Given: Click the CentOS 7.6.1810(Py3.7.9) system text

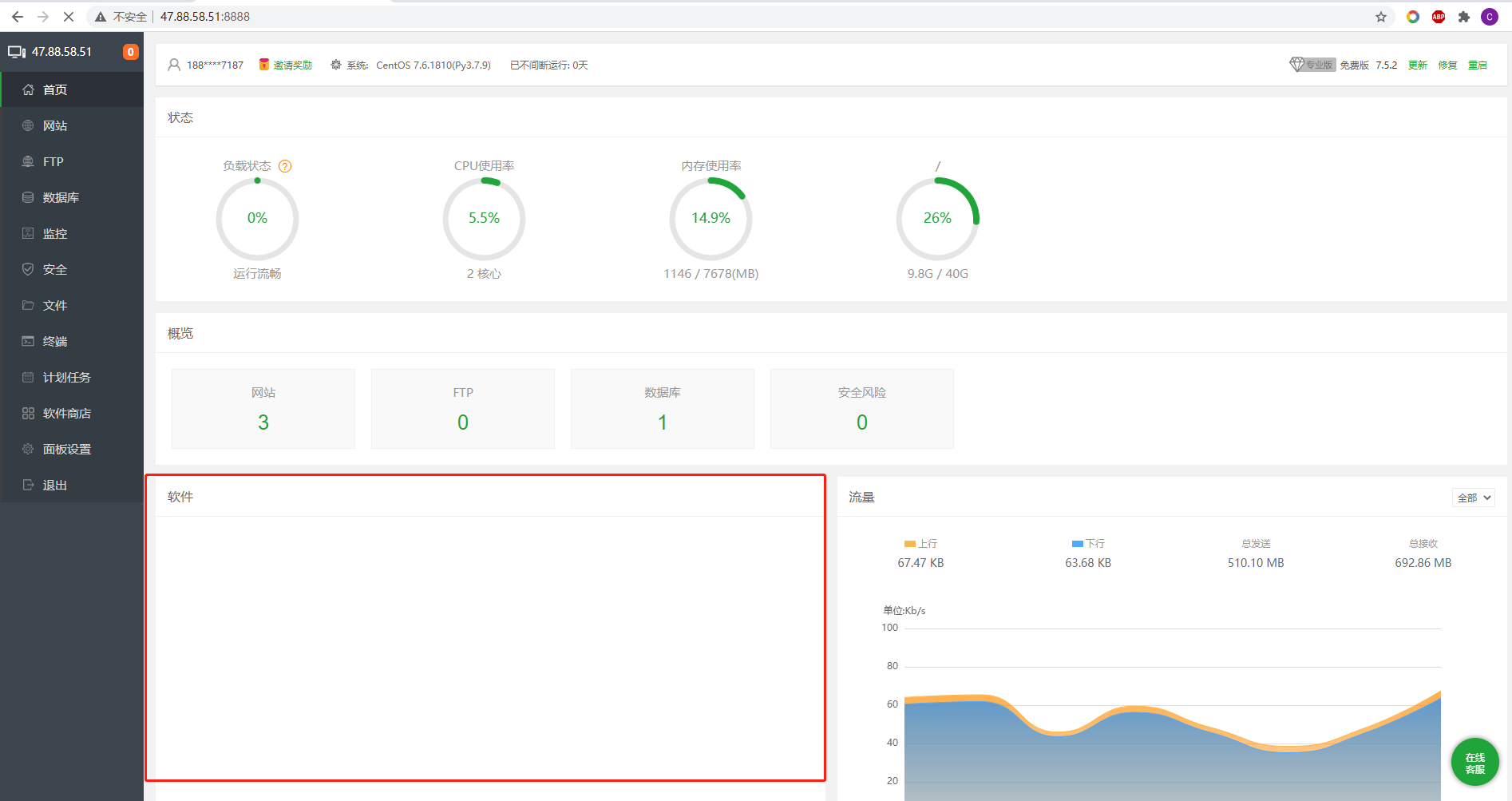Looking at the screenshot, I should pyautogui.click(x=433, y=65).
